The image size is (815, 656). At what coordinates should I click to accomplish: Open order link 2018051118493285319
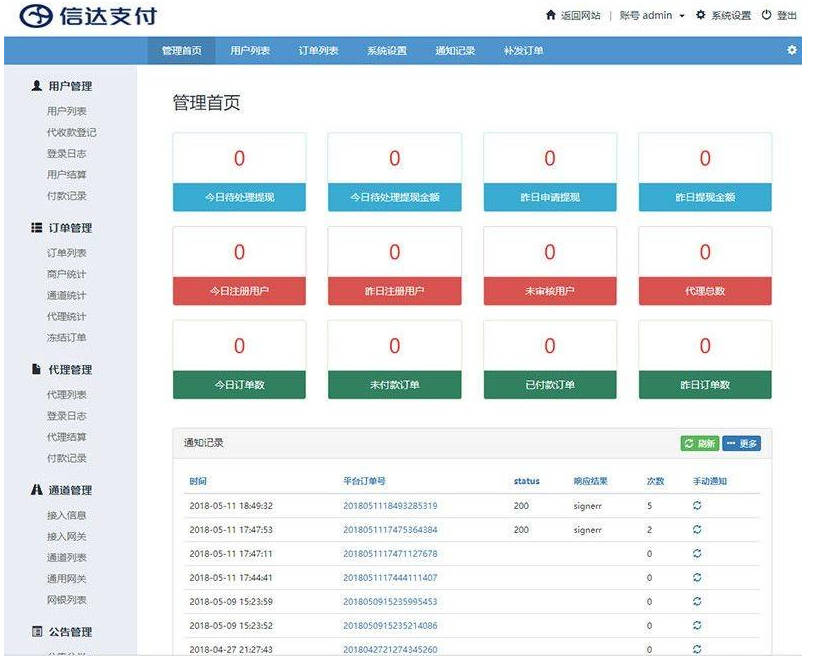[x=390, y=506]
